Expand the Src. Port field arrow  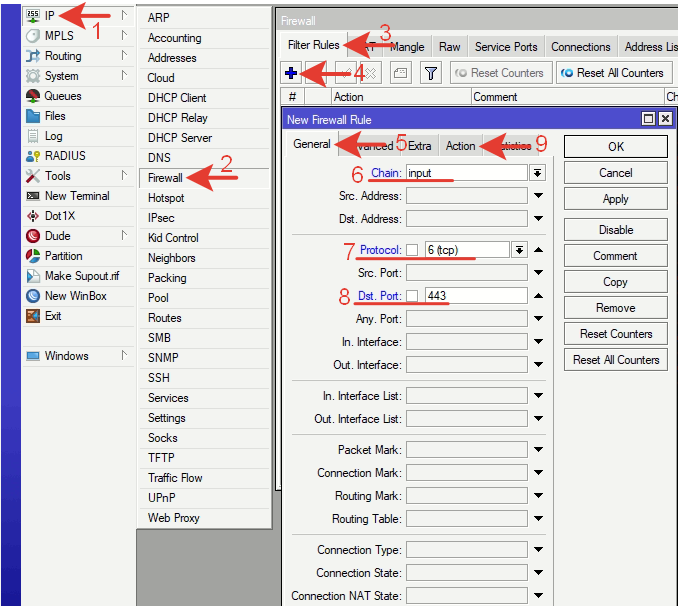tap(538, 273)
